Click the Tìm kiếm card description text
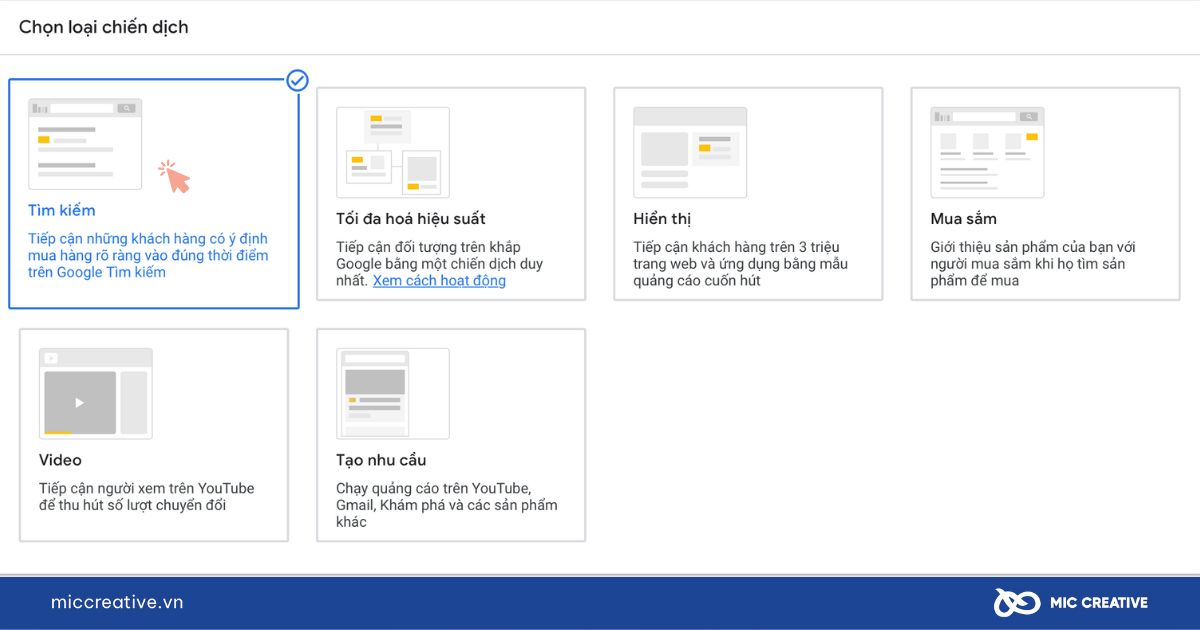Image resolution: width=1200 pixels, height=630 pixels. coord(148,256)
